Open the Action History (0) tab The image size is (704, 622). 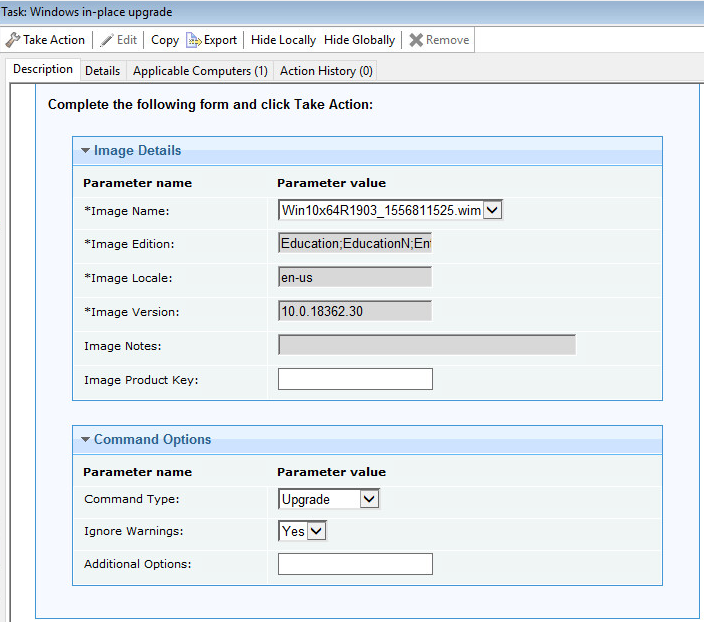click(326, 71)
